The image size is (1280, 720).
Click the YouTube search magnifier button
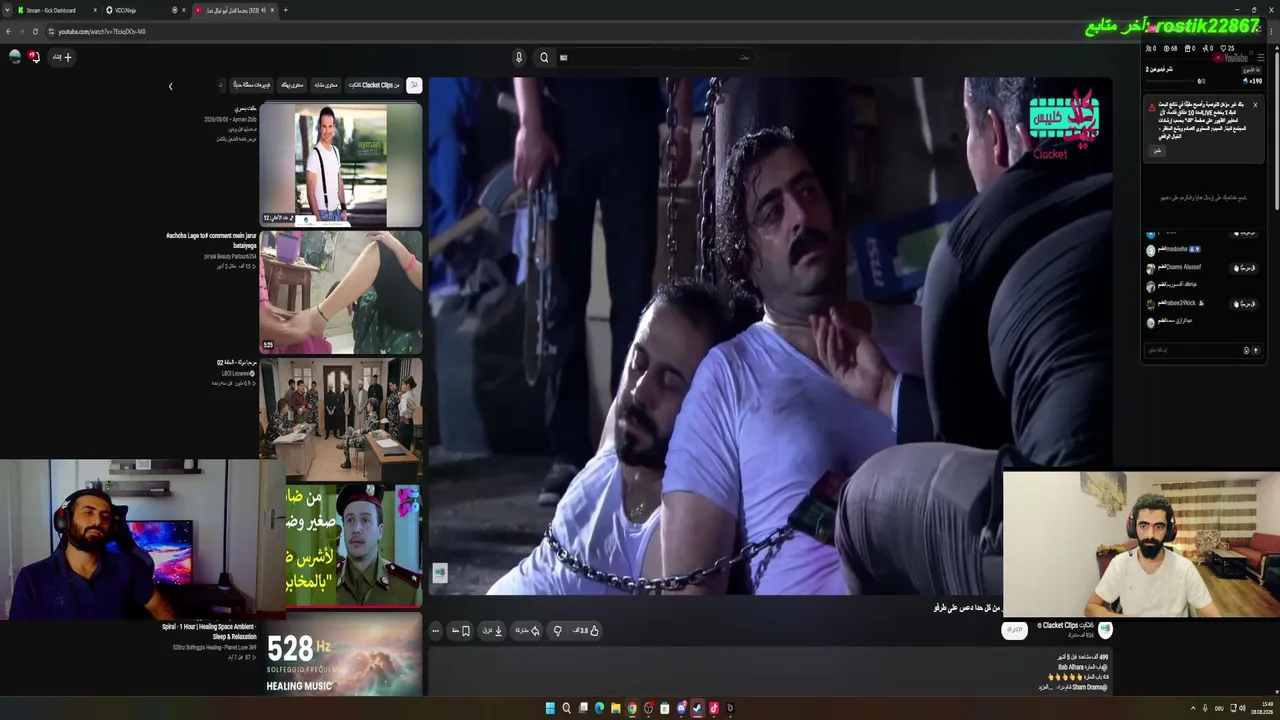[544, 57]
